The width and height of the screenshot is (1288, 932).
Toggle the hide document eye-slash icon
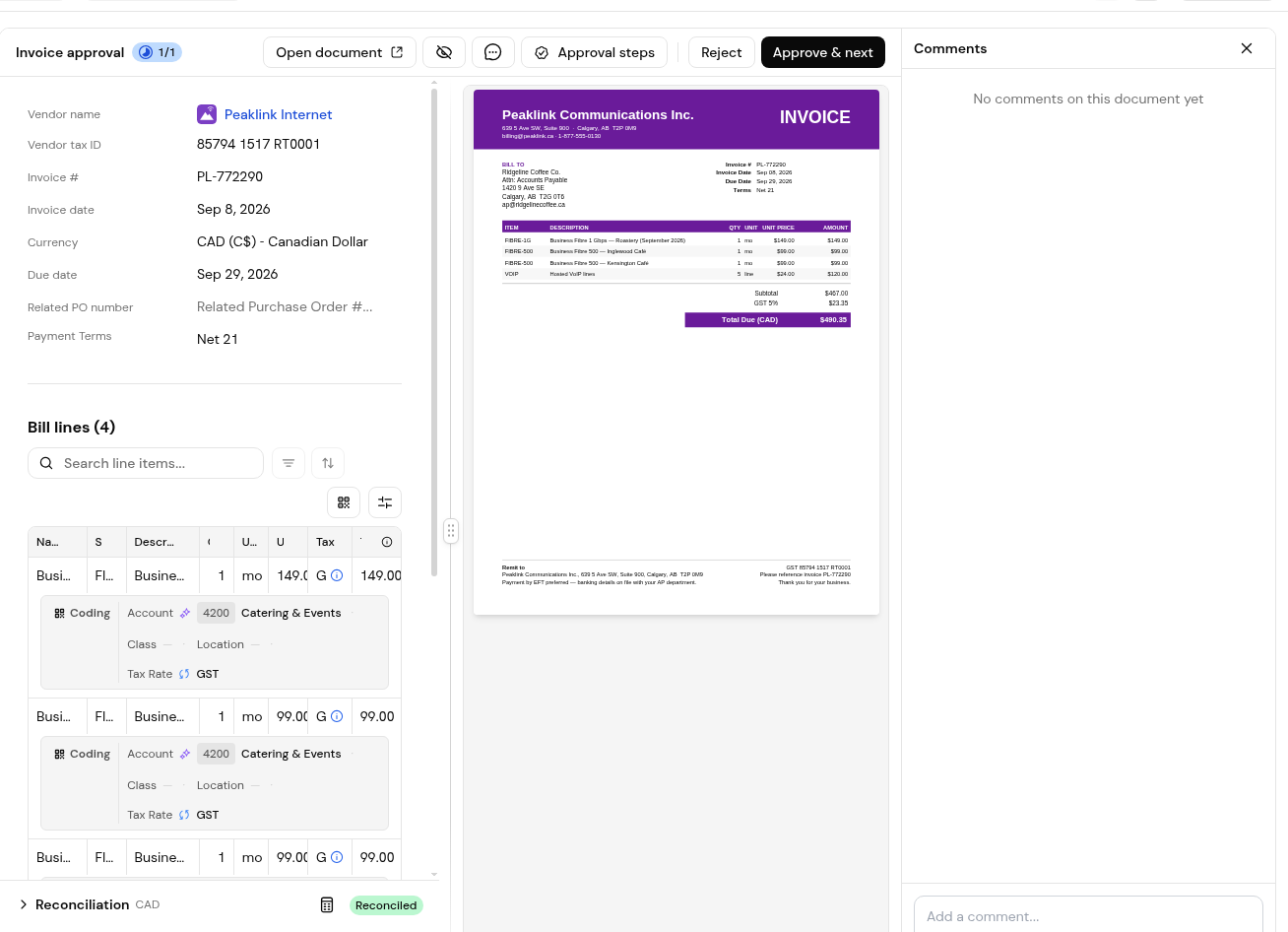pos(444,52)
